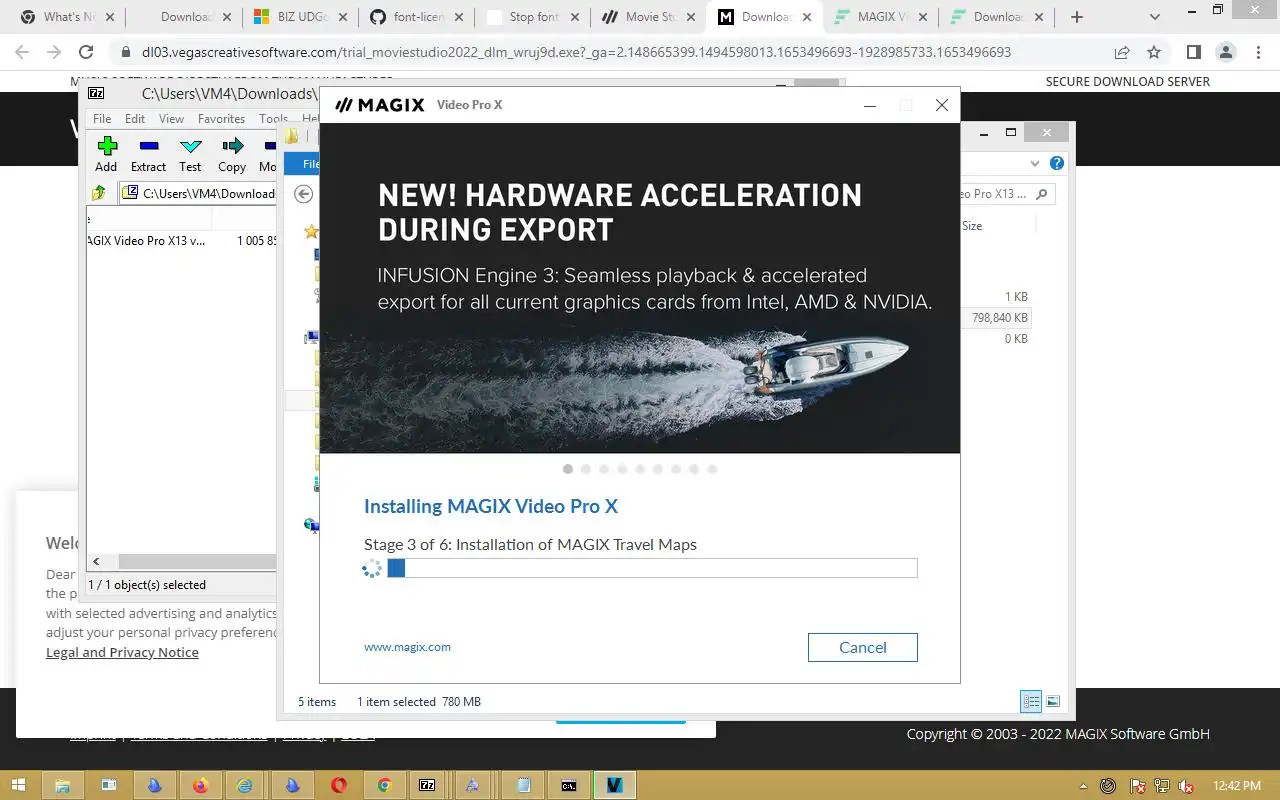Screen dimensions: 1280x800
Task: Go up one folder in 7-Zip
Action: pos(99,193)
